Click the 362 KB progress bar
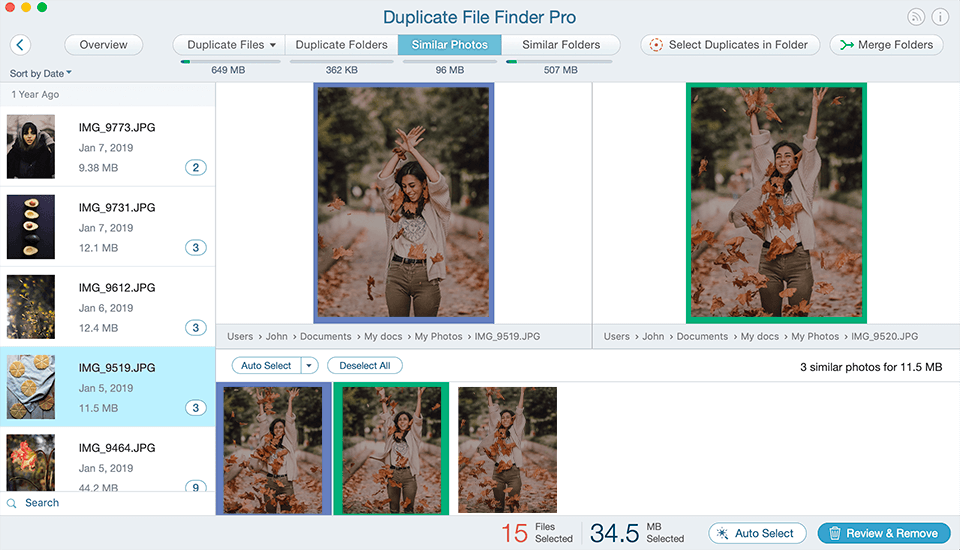The width and height of the screenshot is (960, 550). tap(342, 61)
